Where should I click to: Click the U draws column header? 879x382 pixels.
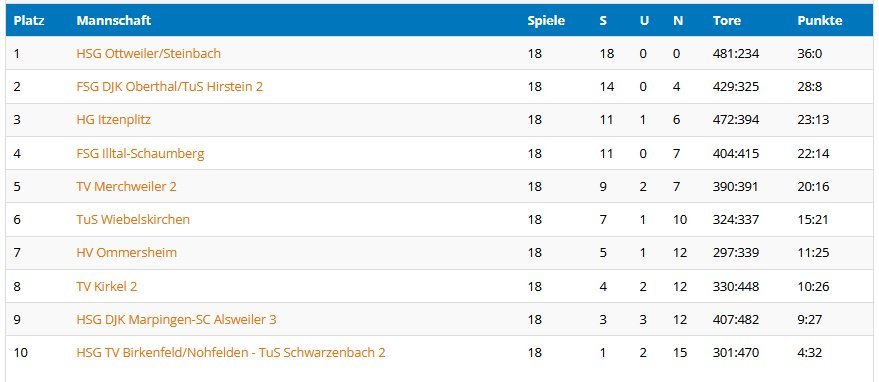(645, 21)
